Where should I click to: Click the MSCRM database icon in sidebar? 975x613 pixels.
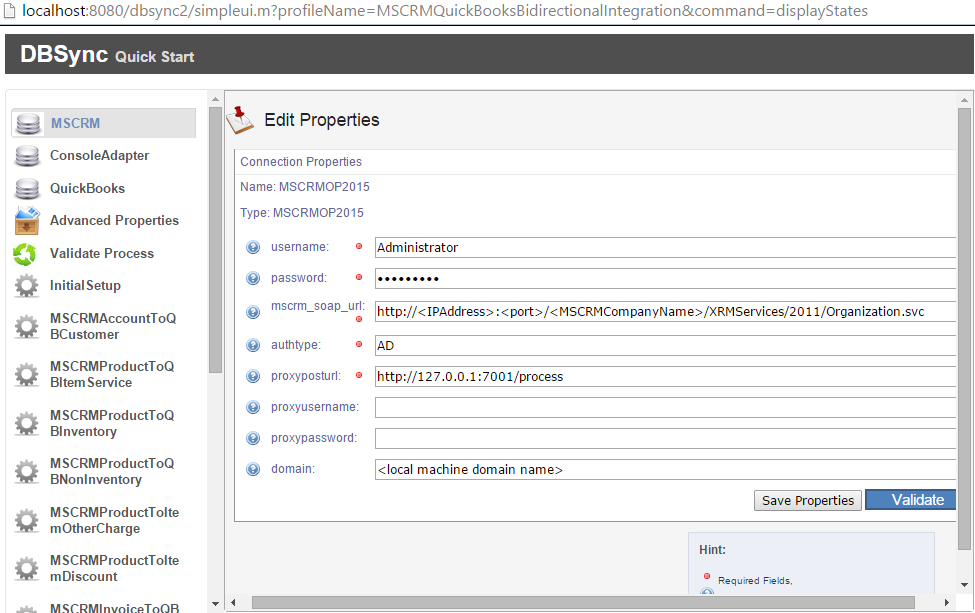[x=28, y=124]
